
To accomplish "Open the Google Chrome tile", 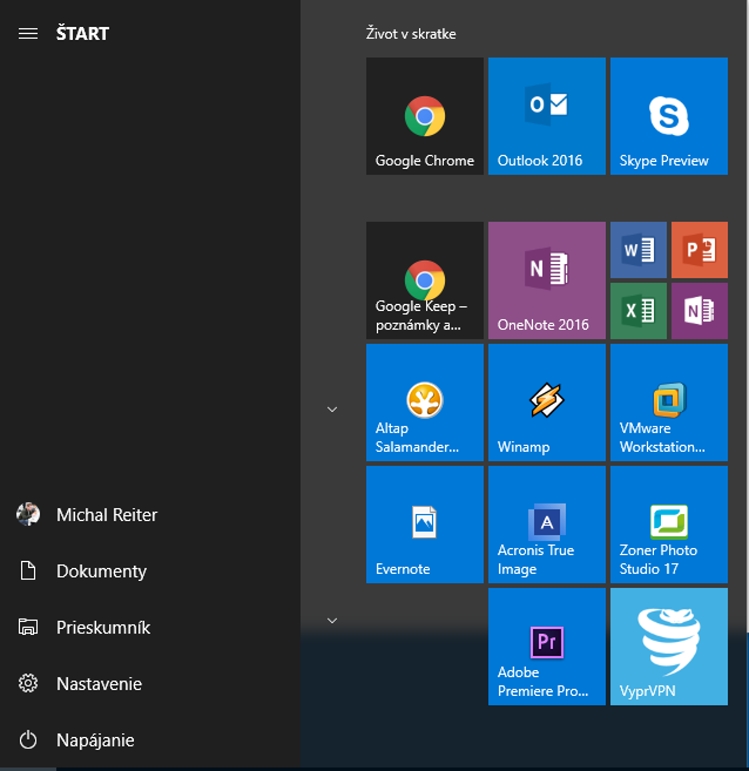I will tap(424, 116).
